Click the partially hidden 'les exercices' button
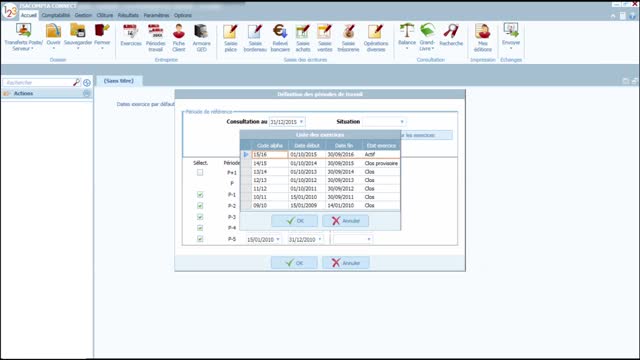This screenshot has height=360, width=640. [x=426, y=135]
